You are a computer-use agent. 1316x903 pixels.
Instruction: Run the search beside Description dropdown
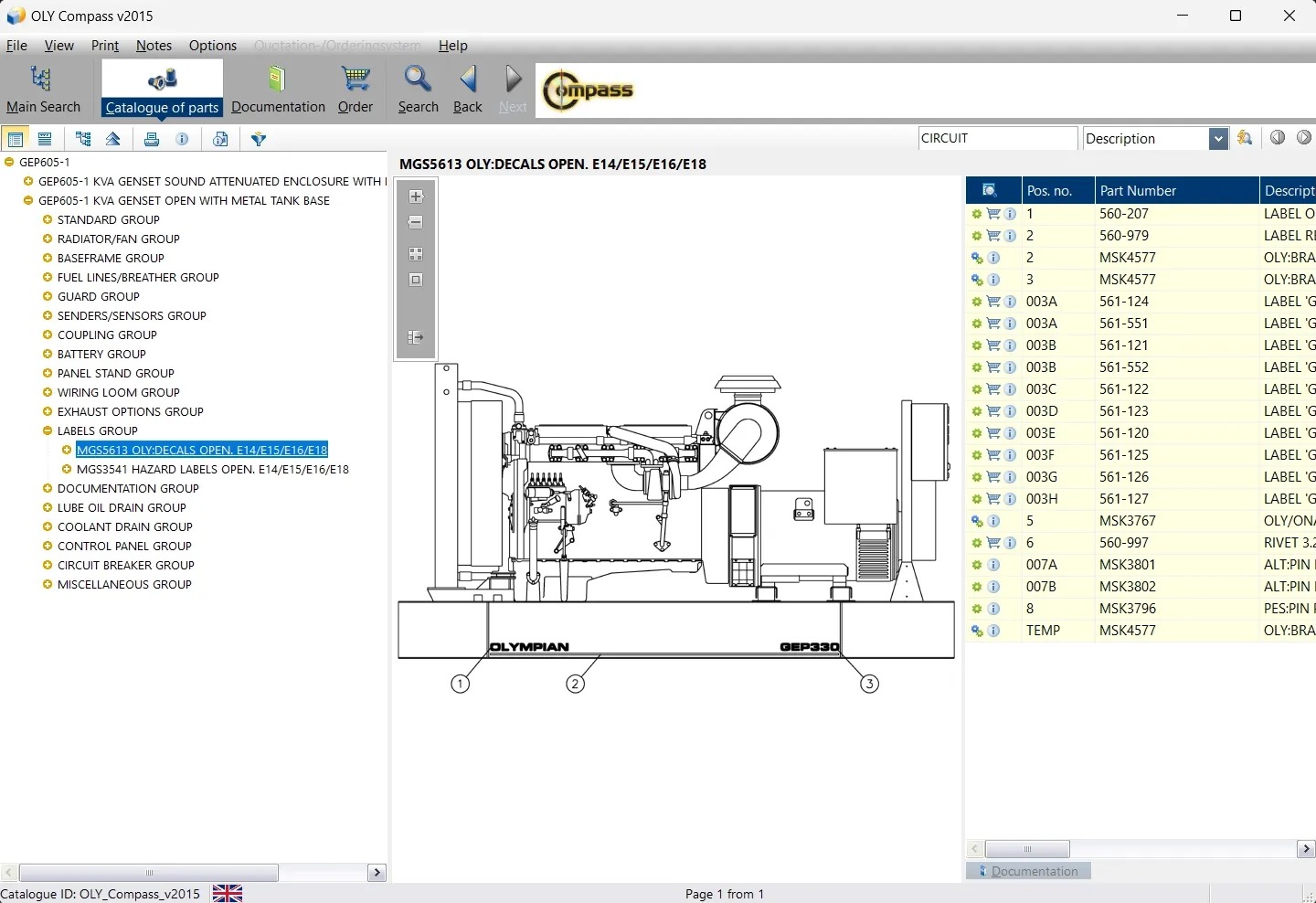[1245, 138]
